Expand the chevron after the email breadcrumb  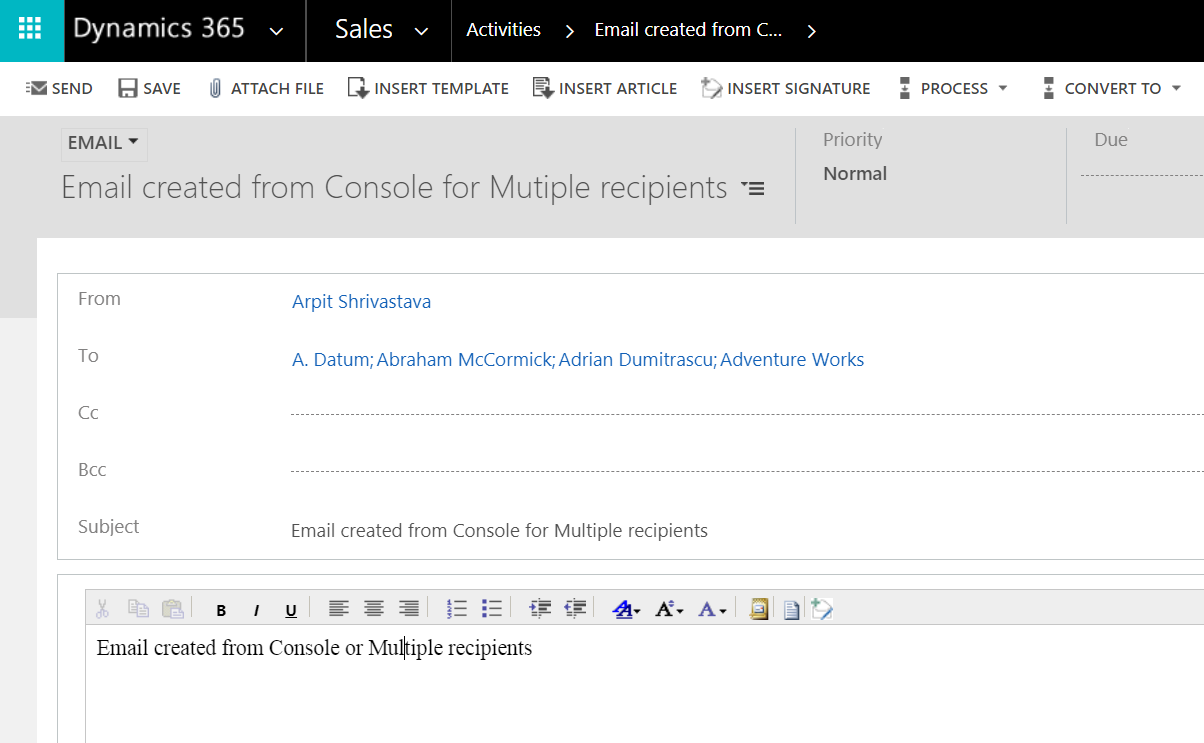(x=811, y=31)
